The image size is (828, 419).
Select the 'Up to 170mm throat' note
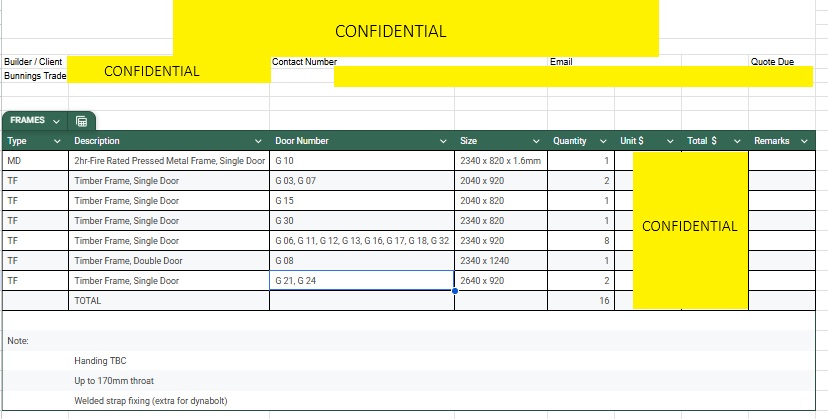(x=169, y=381)
